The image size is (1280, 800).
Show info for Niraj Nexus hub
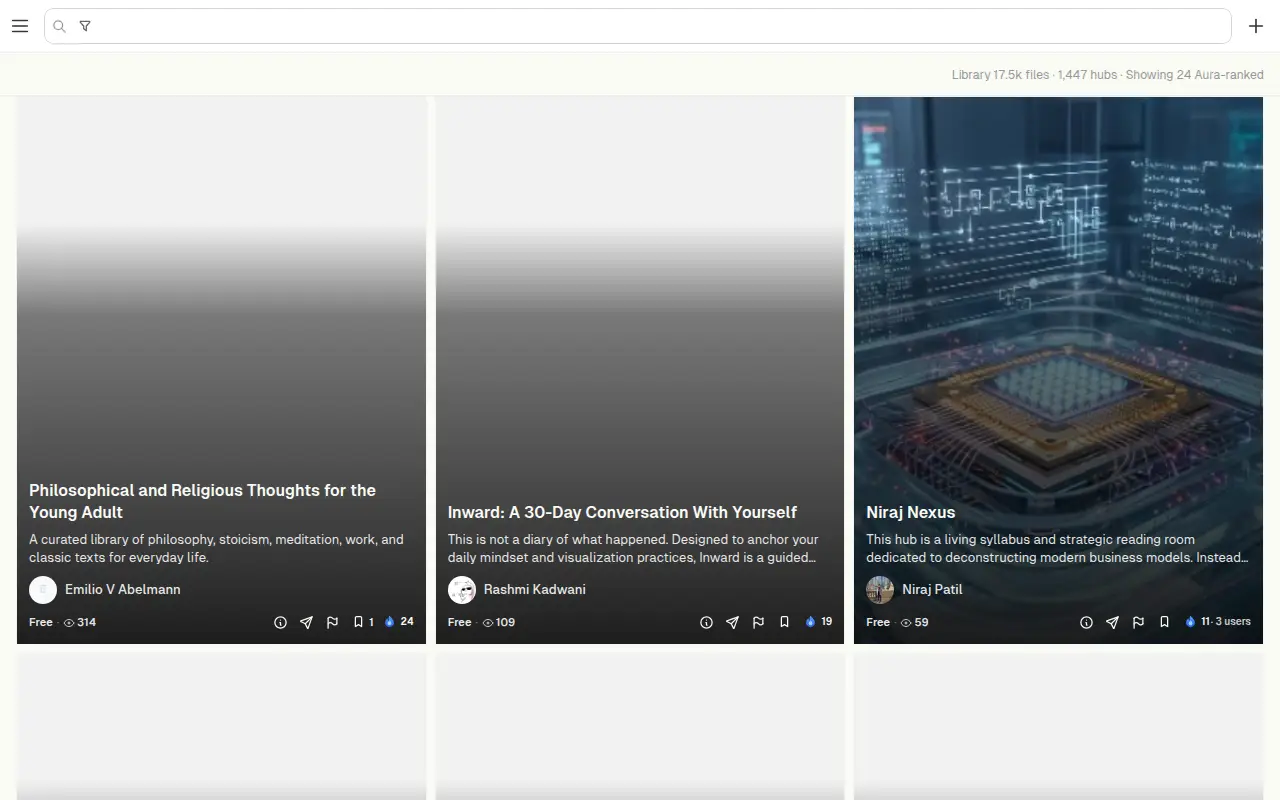[x=1086, y=622]
